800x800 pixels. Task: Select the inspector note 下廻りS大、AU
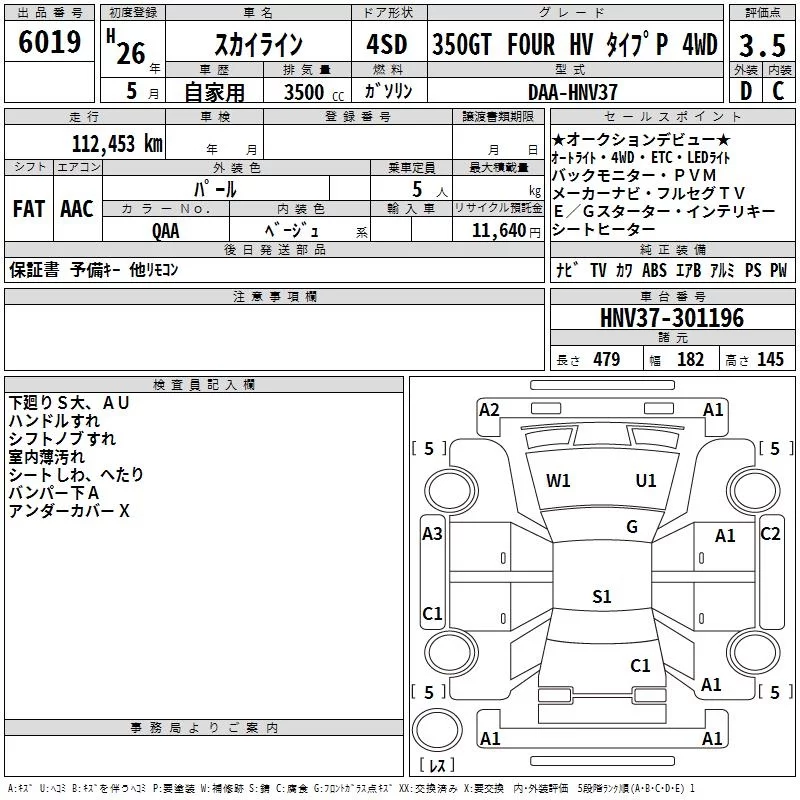coord(69,403)
